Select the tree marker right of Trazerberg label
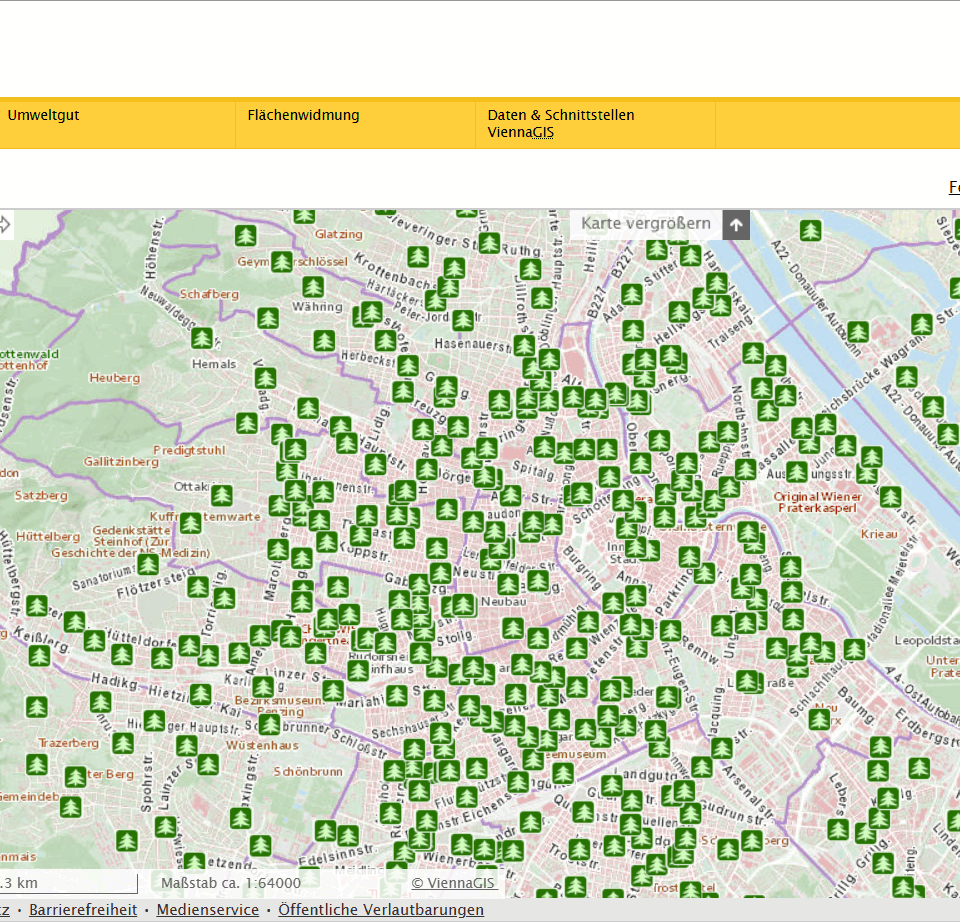960x922 pixels. (x=123, y=743)
